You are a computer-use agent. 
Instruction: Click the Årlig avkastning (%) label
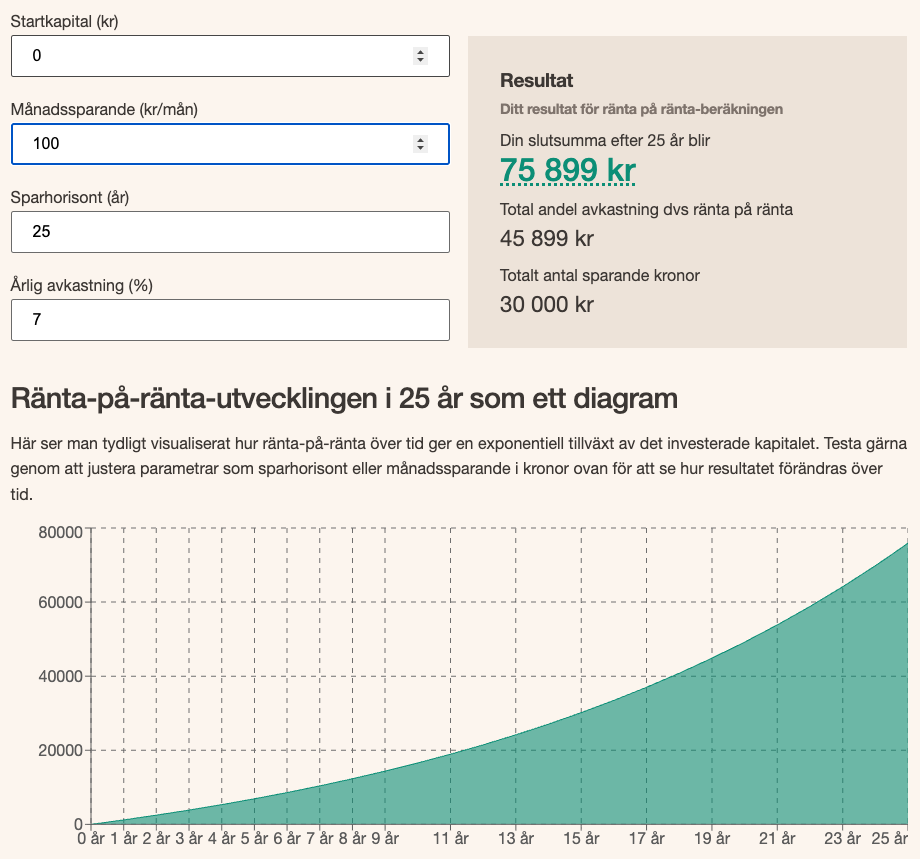pyautogui.click(x=81, y=285)
